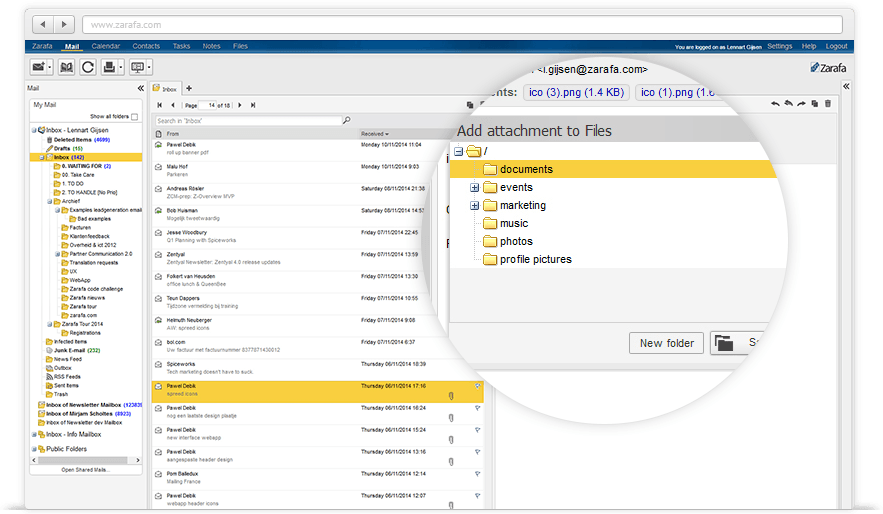Collapse the right preview panel chevron
The height and width of the screenshot is (514, 883).
[846, 87]
